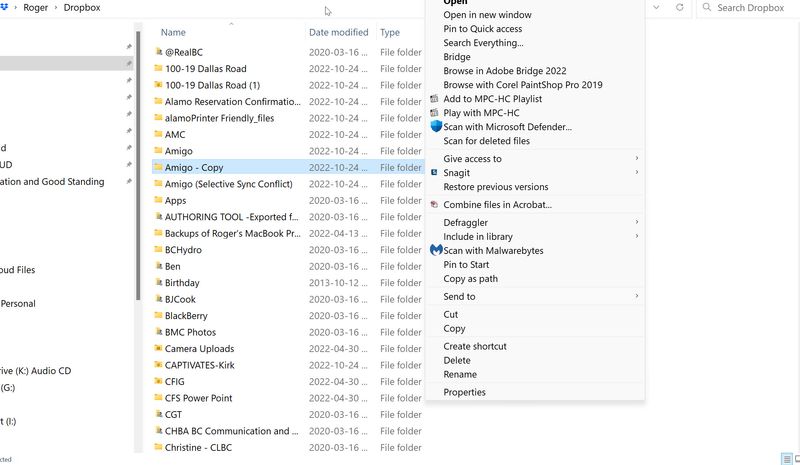The height and width of the screenshot is (465, 800).
Task: Click the search magnifier icon
Action: pyautogui.click(x=707, y=7)
